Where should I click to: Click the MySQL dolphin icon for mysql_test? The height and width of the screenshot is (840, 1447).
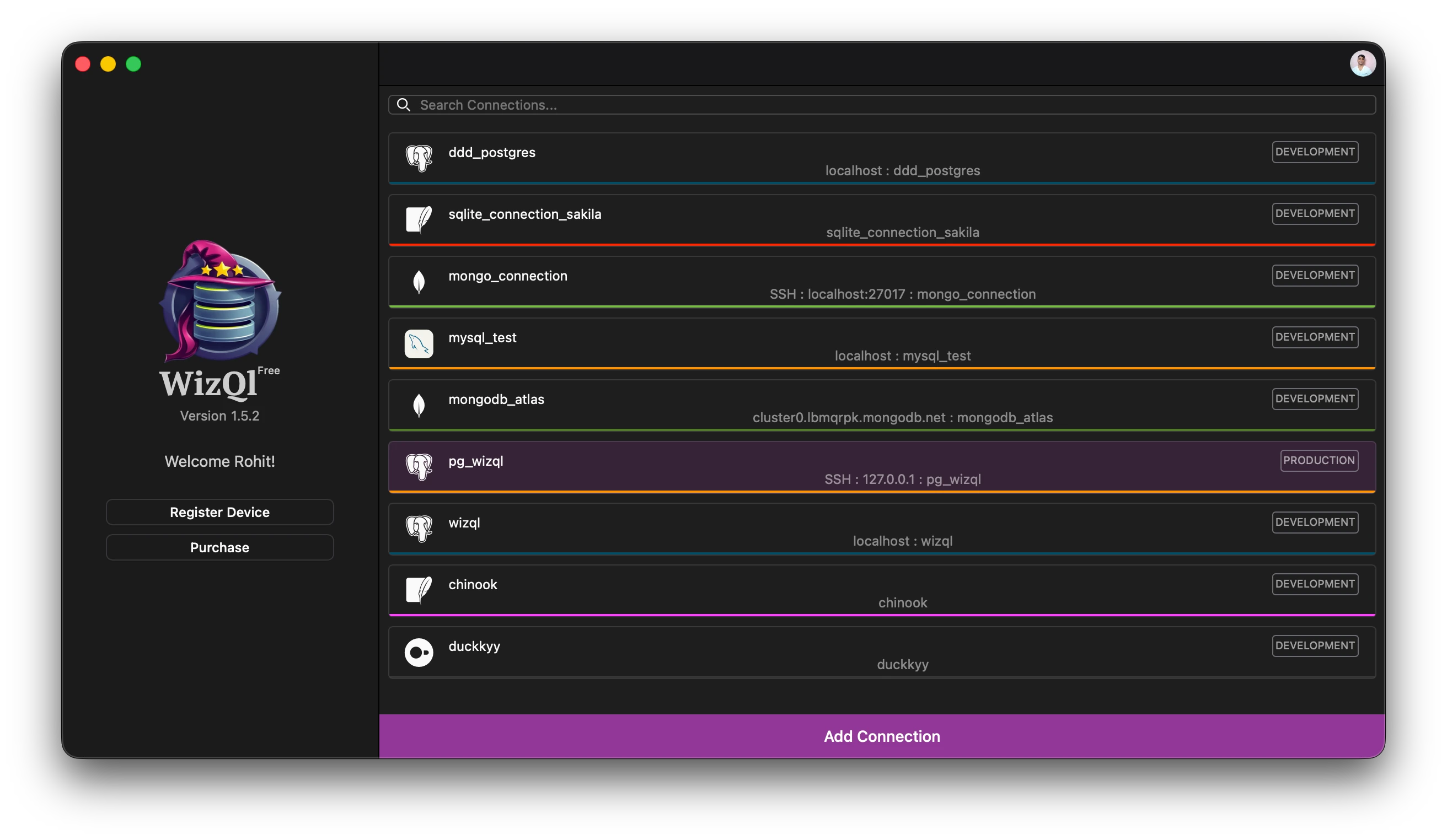click(x=419, y=344)
